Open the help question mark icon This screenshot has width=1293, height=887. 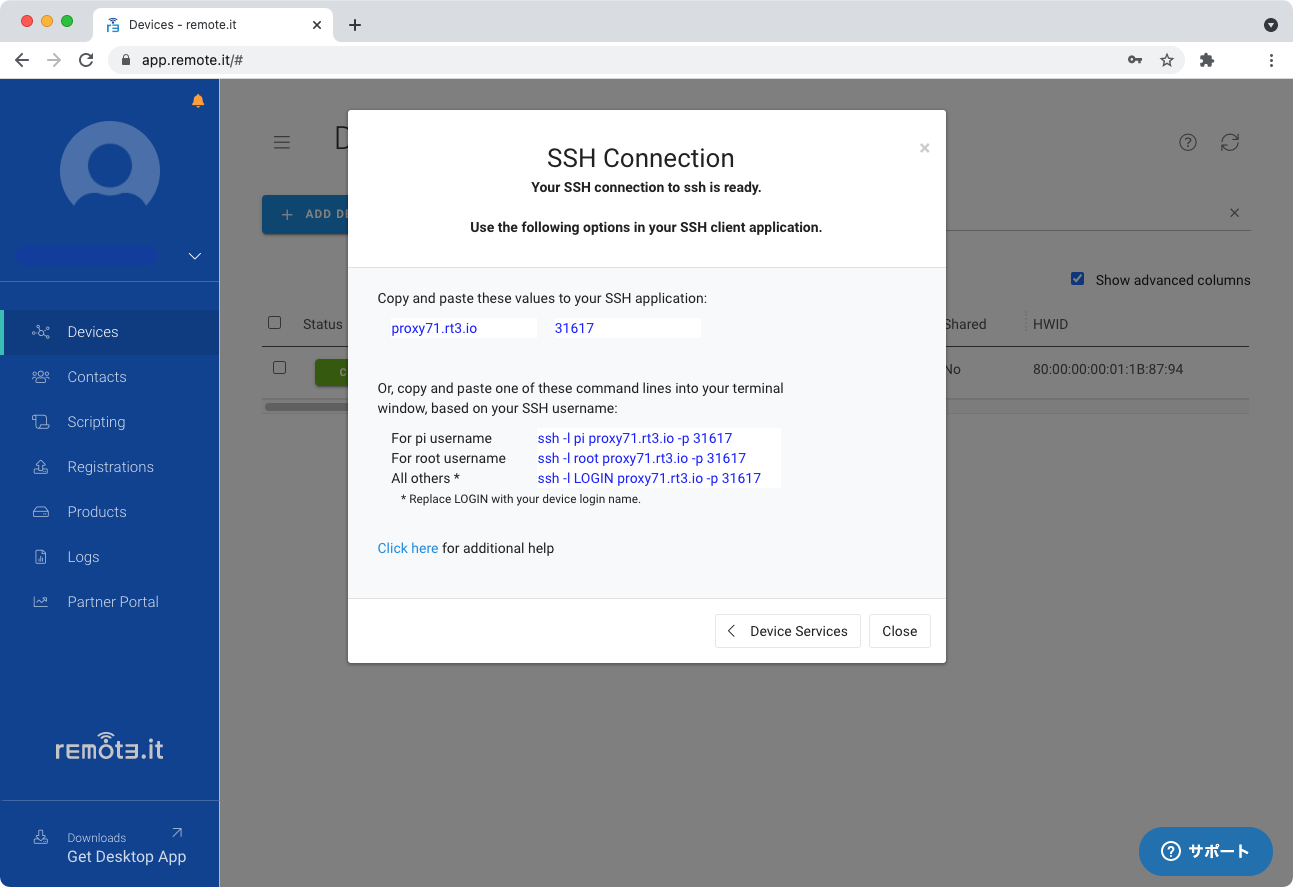(1188, 142)
